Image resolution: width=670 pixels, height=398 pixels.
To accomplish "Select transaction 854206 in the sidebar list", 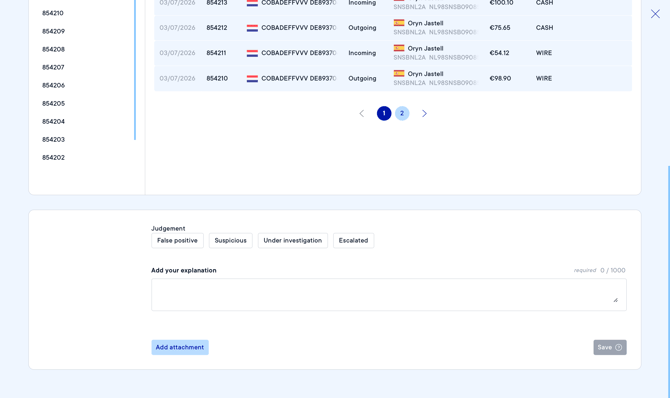I will click(53, 85).
